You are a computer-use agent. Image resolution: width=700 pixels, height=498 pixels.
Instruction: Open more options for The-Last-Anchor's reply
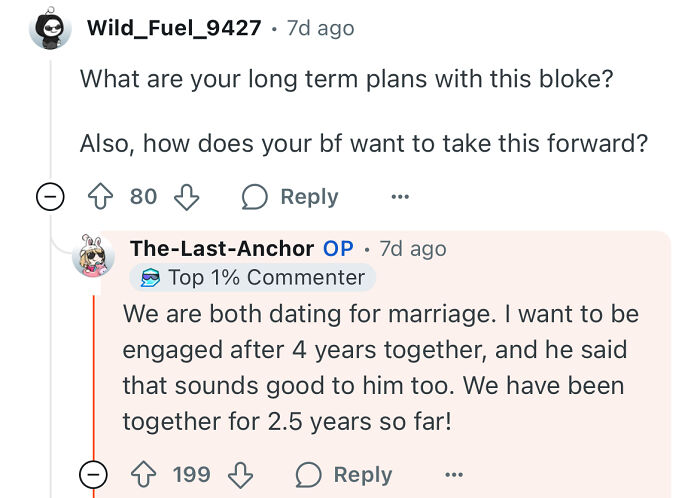454,474
